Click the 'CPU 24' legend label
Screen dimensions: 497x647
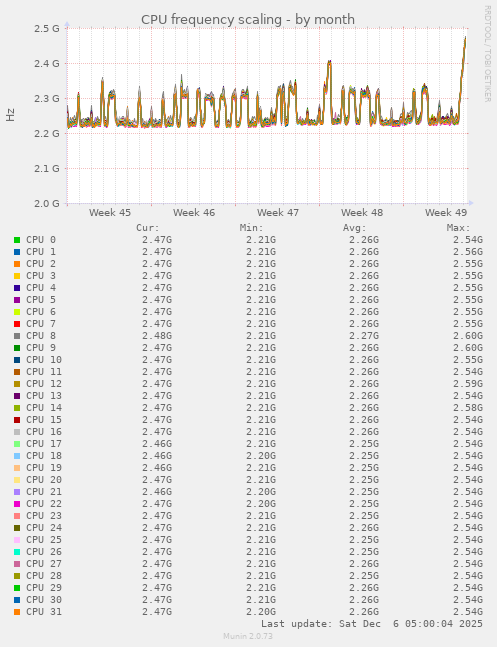(x=44, y=528)
